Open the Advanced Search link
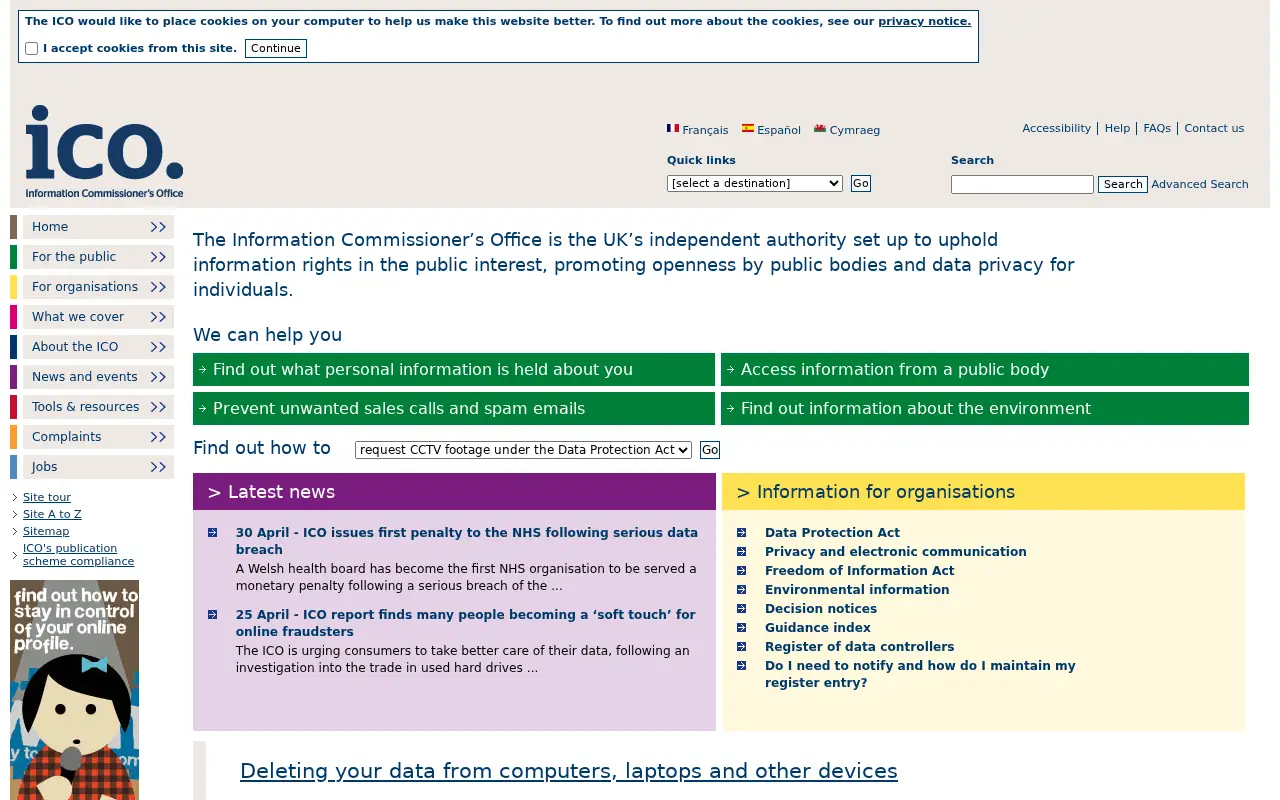The width and height of the screenshot is (1280, 800). pos(1200,184)
